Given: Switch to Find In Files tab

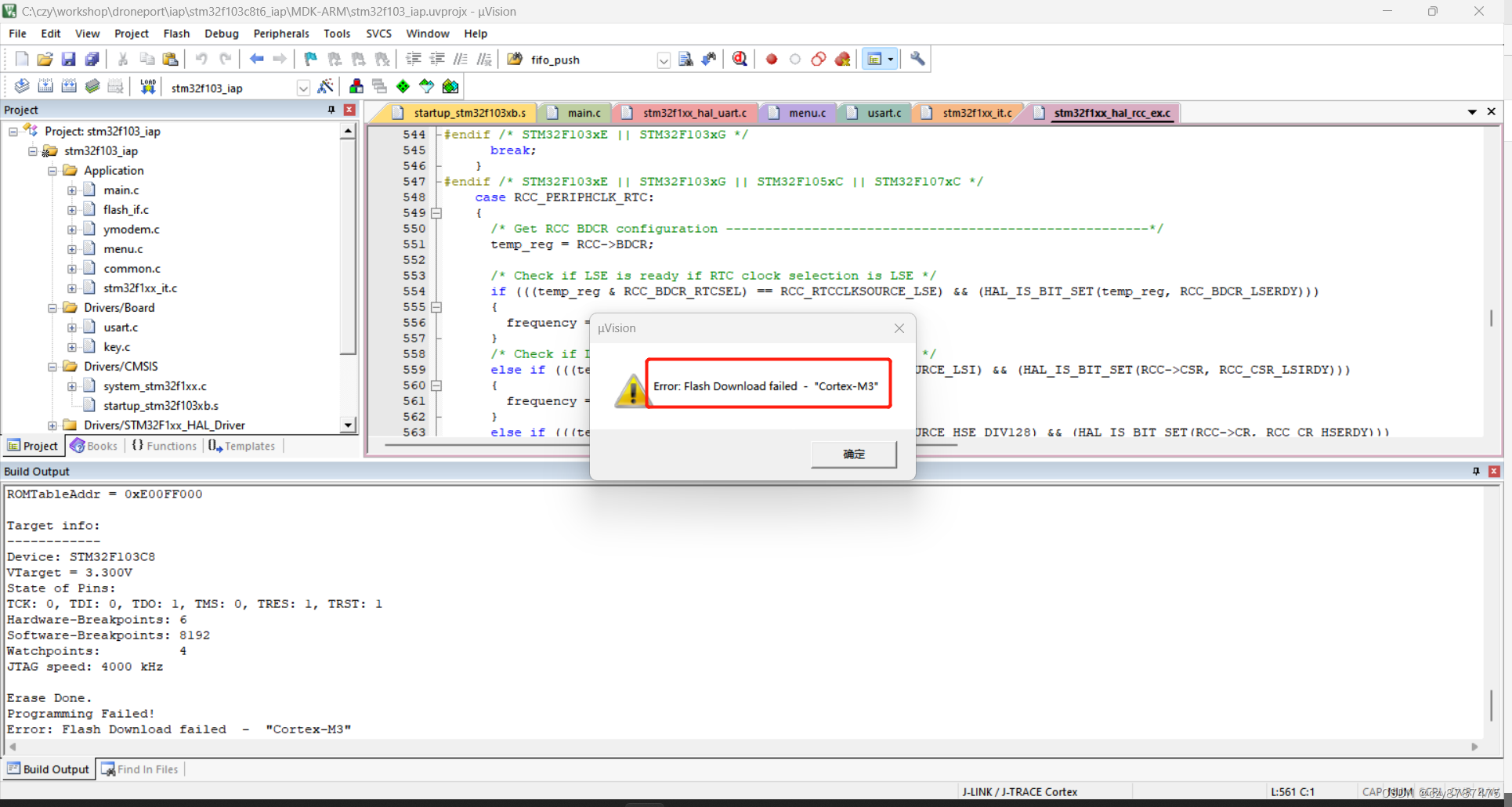Looking at the screenshot, I should coord(140,769).
